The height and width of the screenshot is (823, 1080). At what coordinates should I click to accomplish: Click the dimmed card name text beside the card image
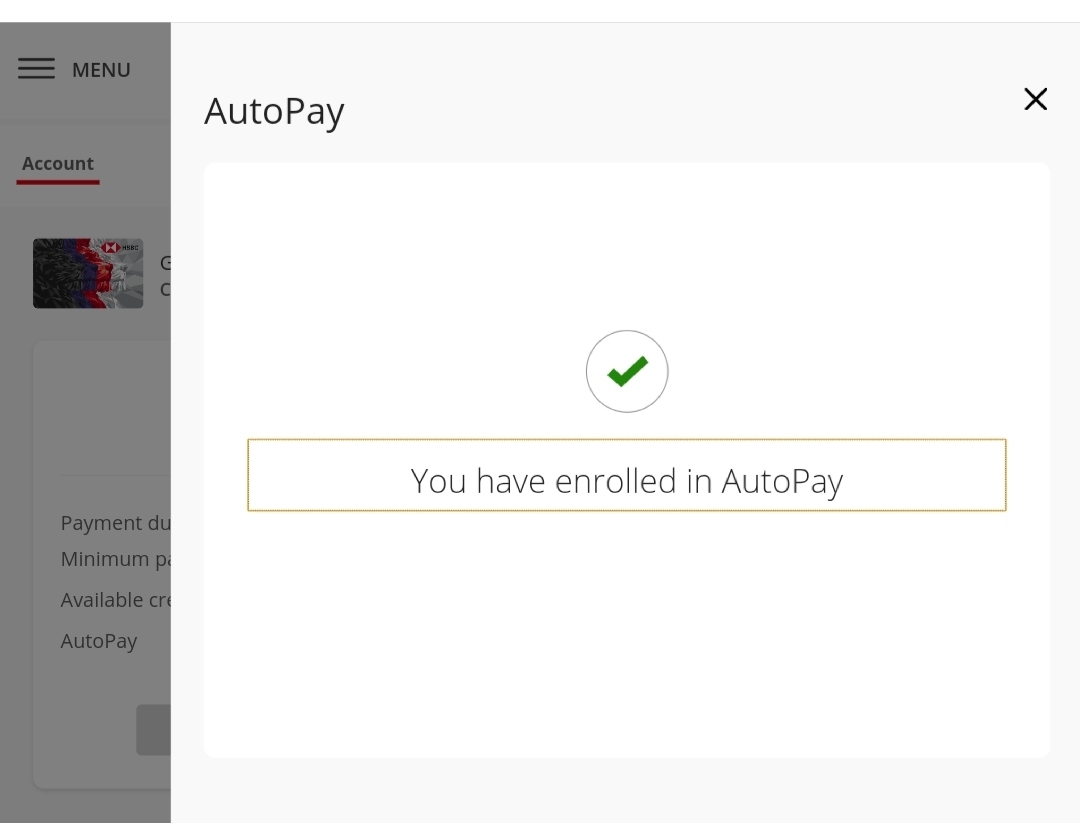[165, 276]
